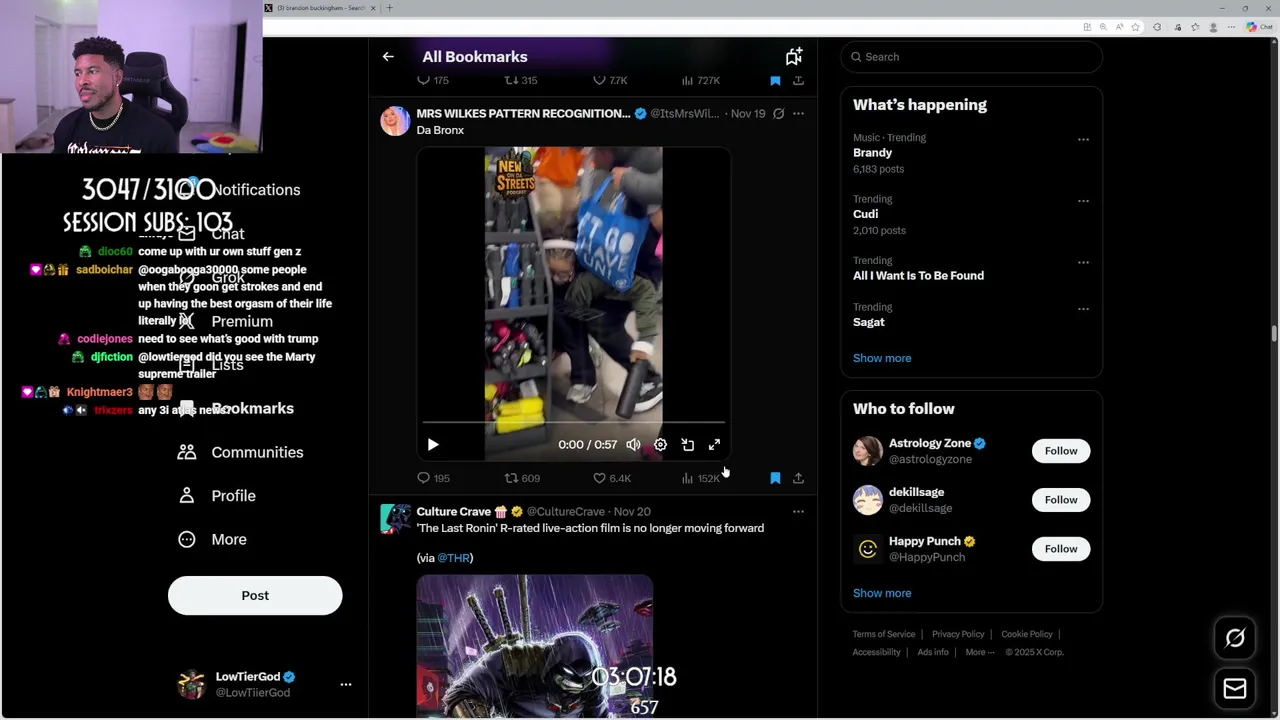1280x720 pixels.
Task: Follow Astrology Zone
Action: pos(1061,451)
